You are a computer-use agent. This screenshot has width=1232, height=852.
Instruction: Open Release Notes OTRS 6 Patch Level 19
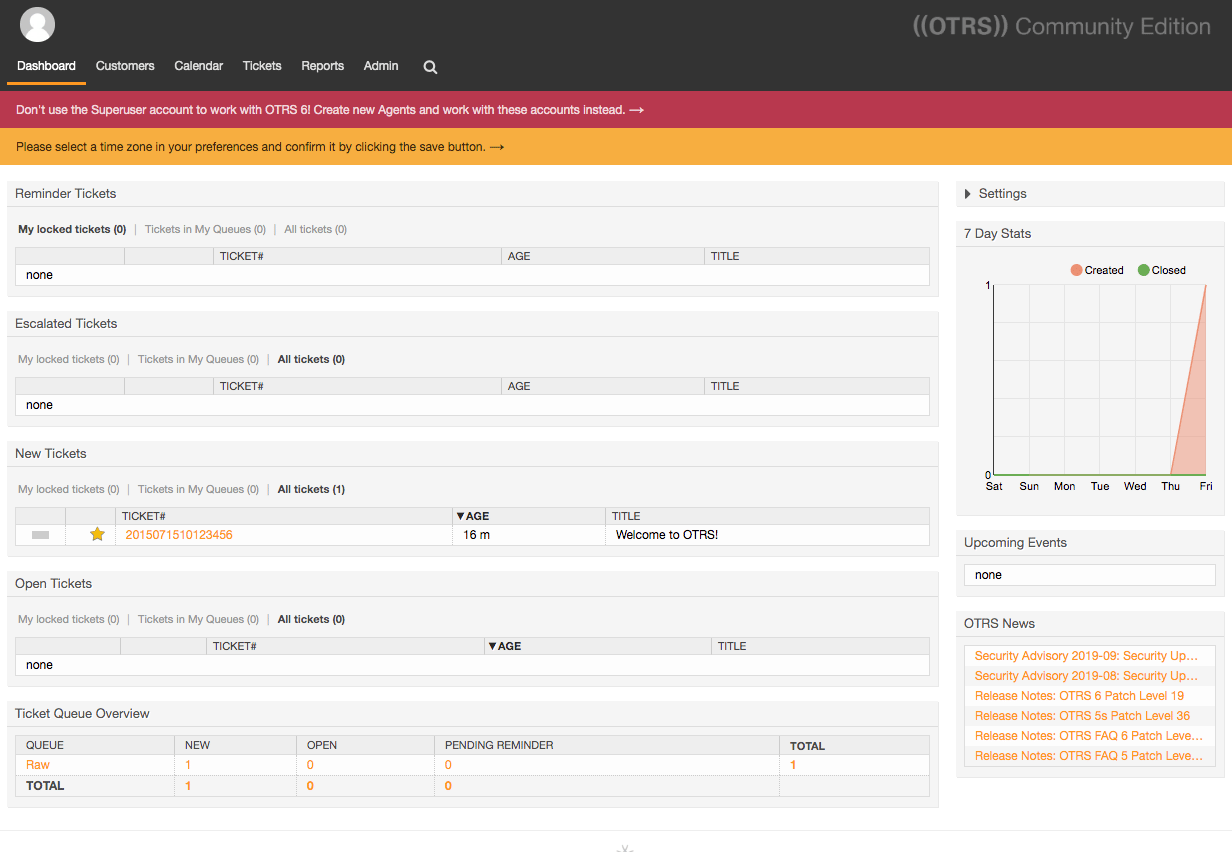1079,696
